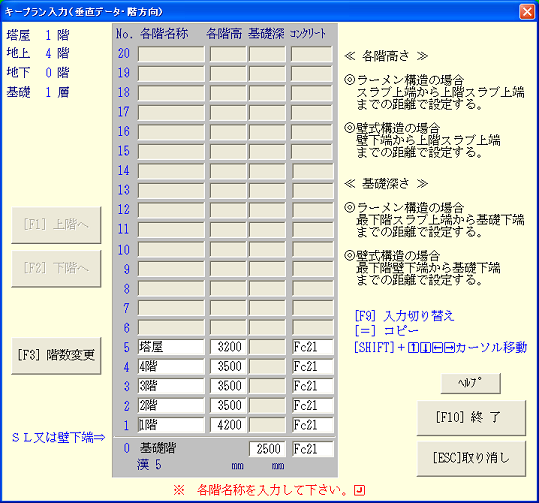Select the 4200 height field for floor 1
Screen dimensions: 539x503
coord(228,425)
